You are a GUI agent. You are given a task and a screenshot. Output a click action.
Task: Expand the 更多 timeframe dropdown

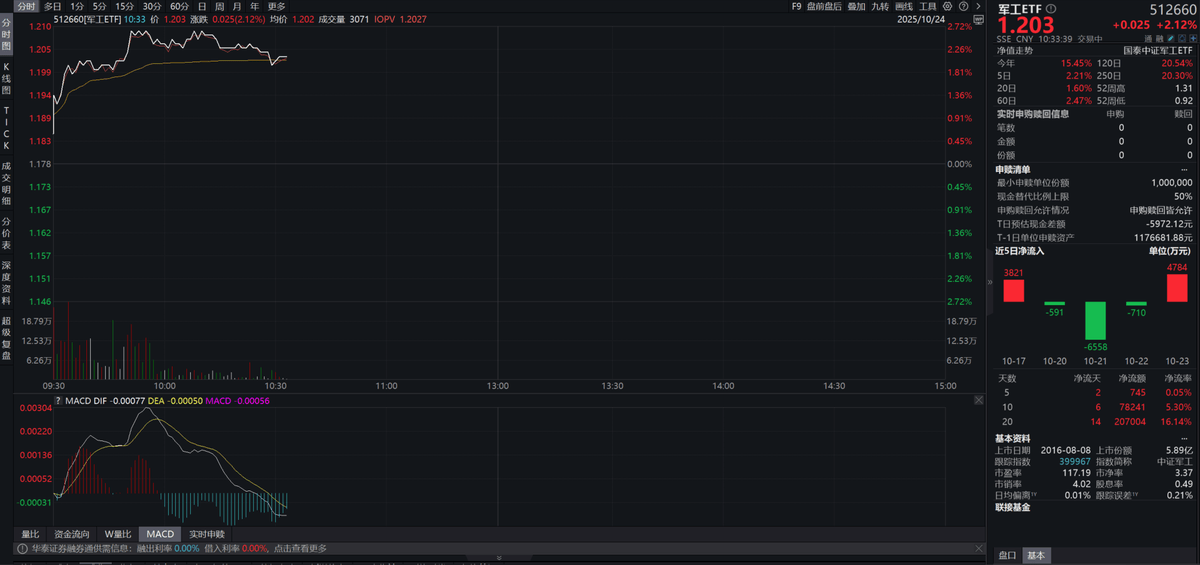pyautogui.click(x=276, y=6)
